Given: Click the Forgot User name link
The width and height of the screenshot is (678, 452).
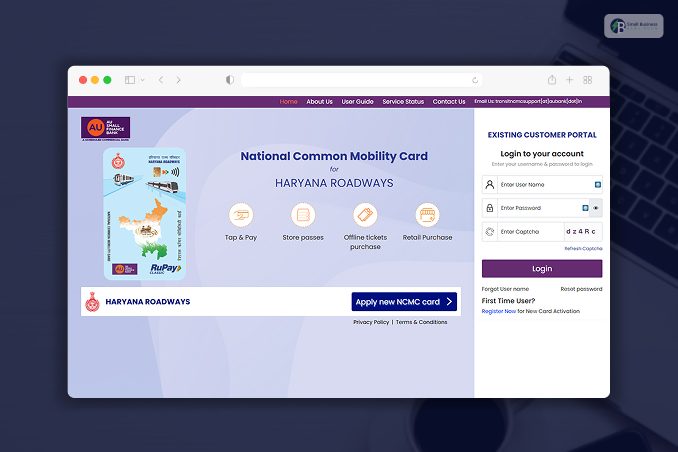Looking at the screenshot, I should [x=505, y=289].
